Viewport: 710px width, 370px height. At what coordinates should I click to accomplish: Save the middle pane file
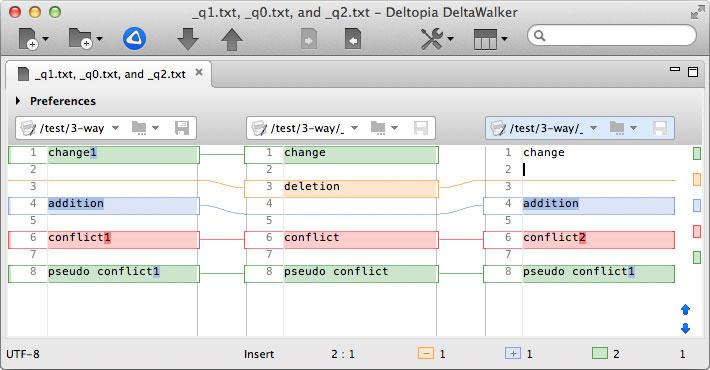click(x=421, y=128)
